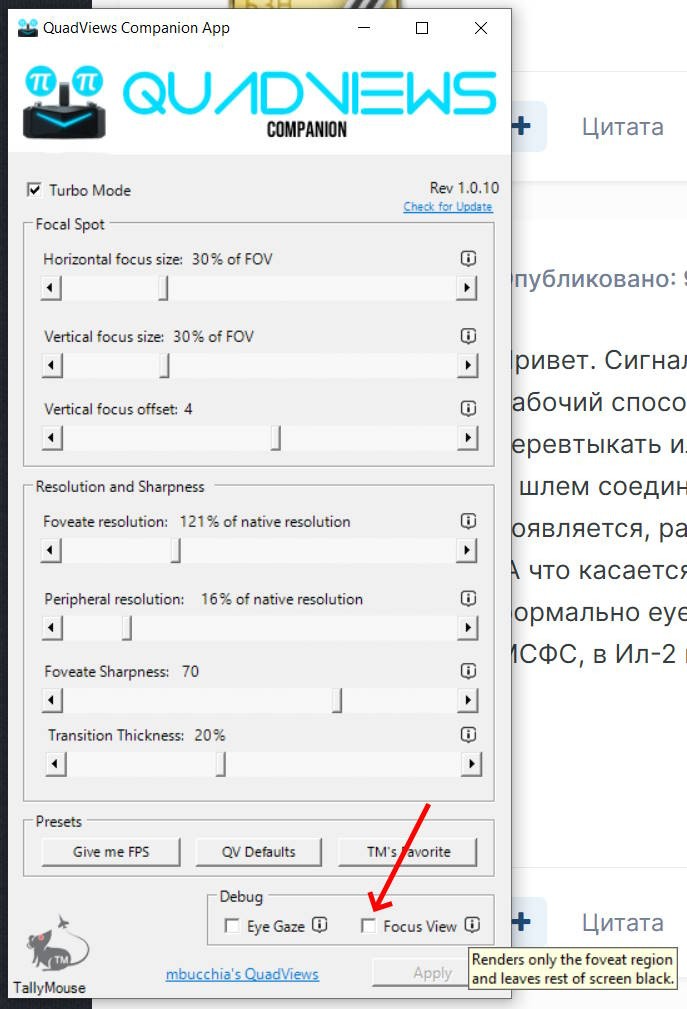
Task: Decrease Peripheral resolution with left arrow
Action: tap(51, 627)
